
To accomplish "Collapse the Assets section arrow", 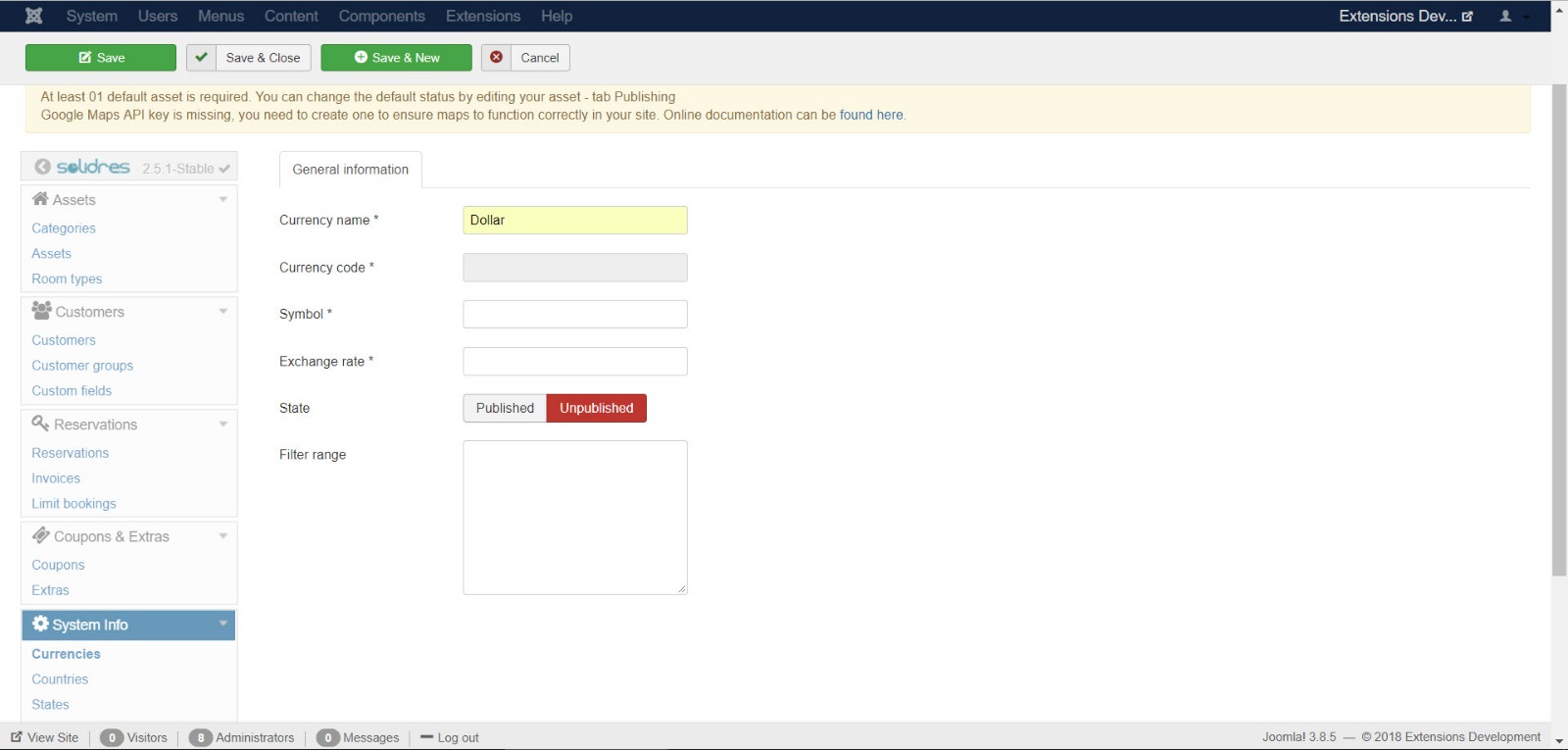I will click(223, 199).
